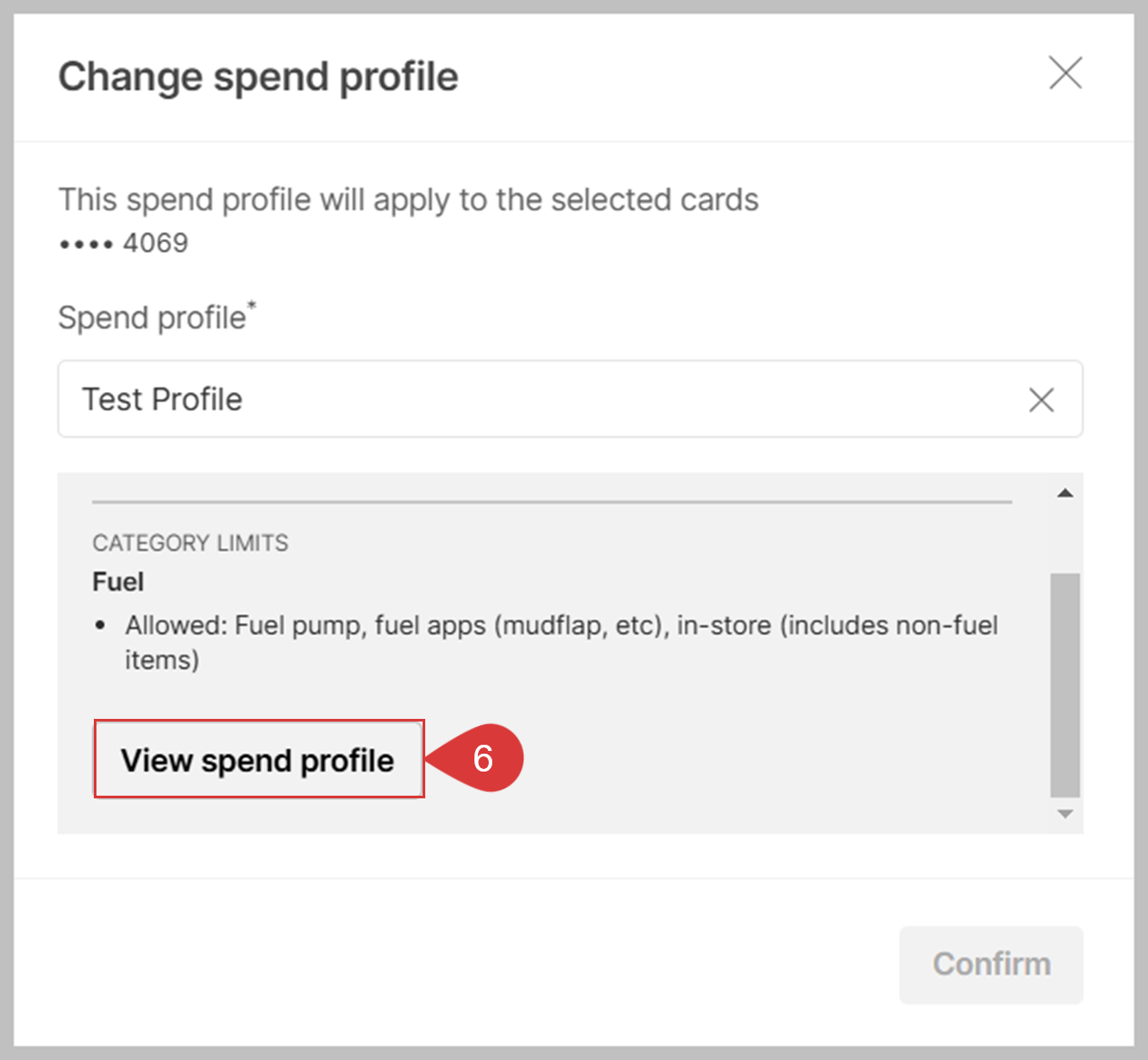Click the required asterisk beside Spend profile
This screenshot has height=1060, width=1148.
click(252, 306)
